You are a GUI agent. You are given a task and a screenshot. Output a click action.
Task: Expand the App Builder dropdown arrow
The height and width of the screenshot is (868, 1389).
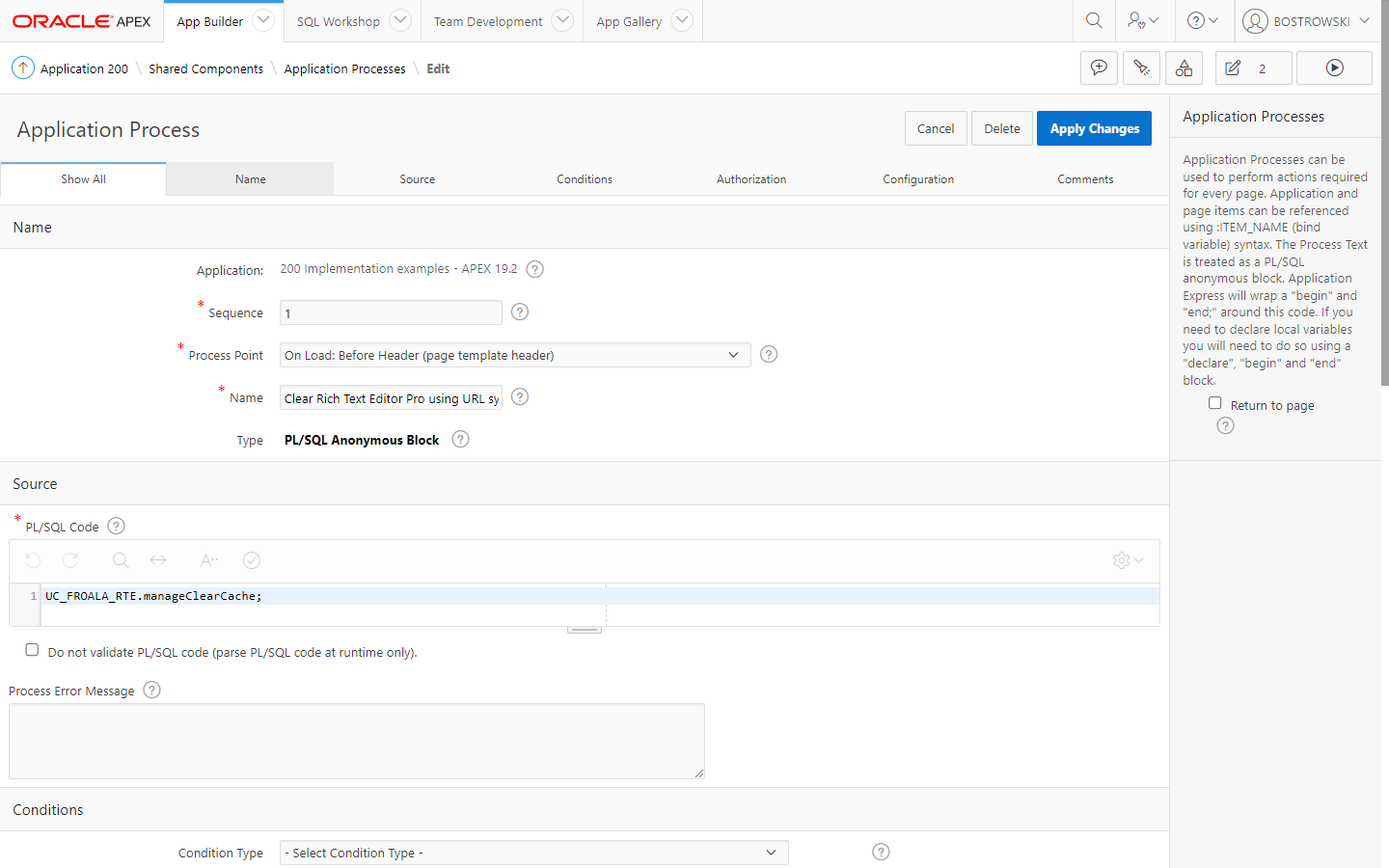coord(263,20)
